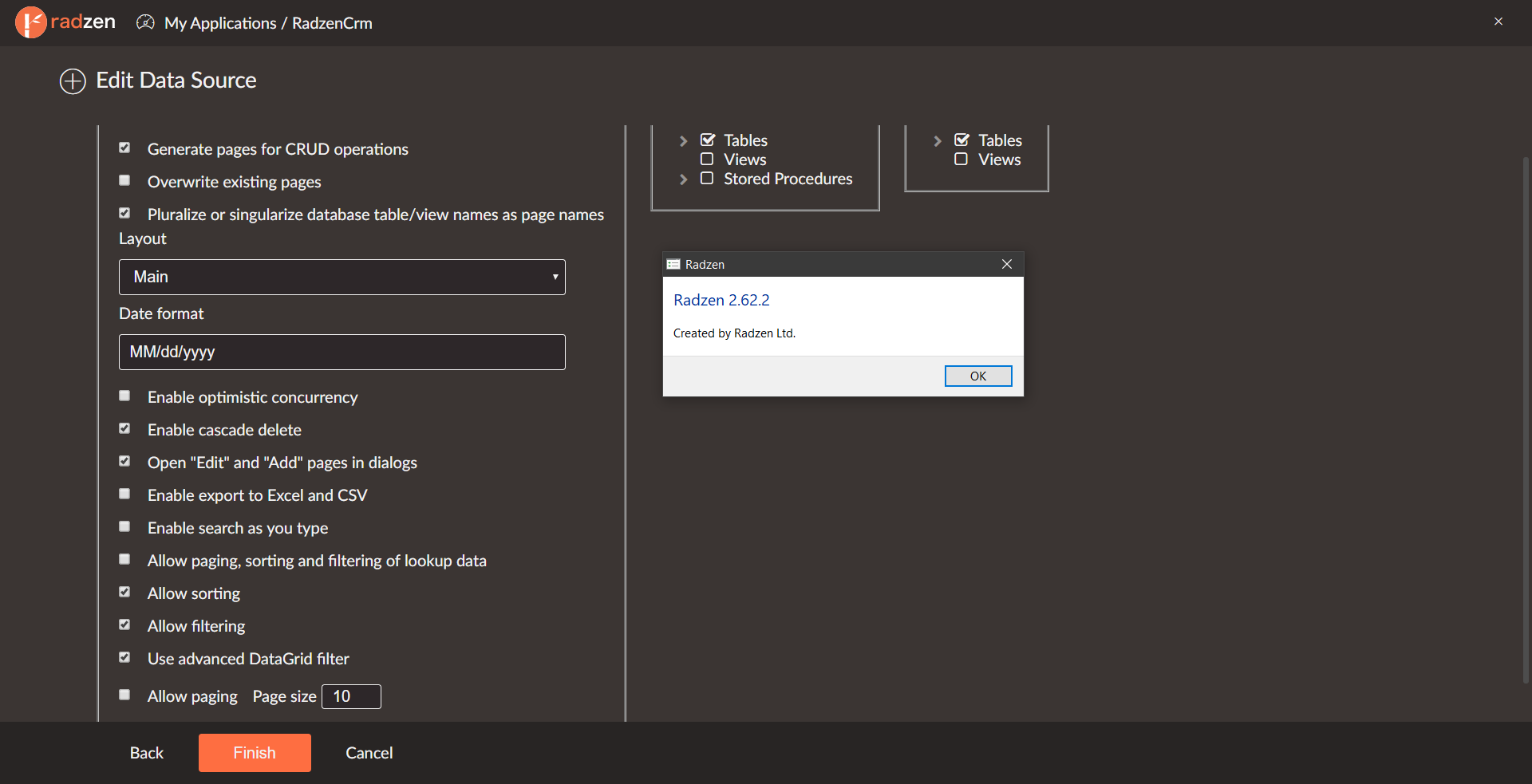Viewport: 1532px width, 784px height.
Task: Open the Layout dropdown set to Main
Action: point(342,277)
